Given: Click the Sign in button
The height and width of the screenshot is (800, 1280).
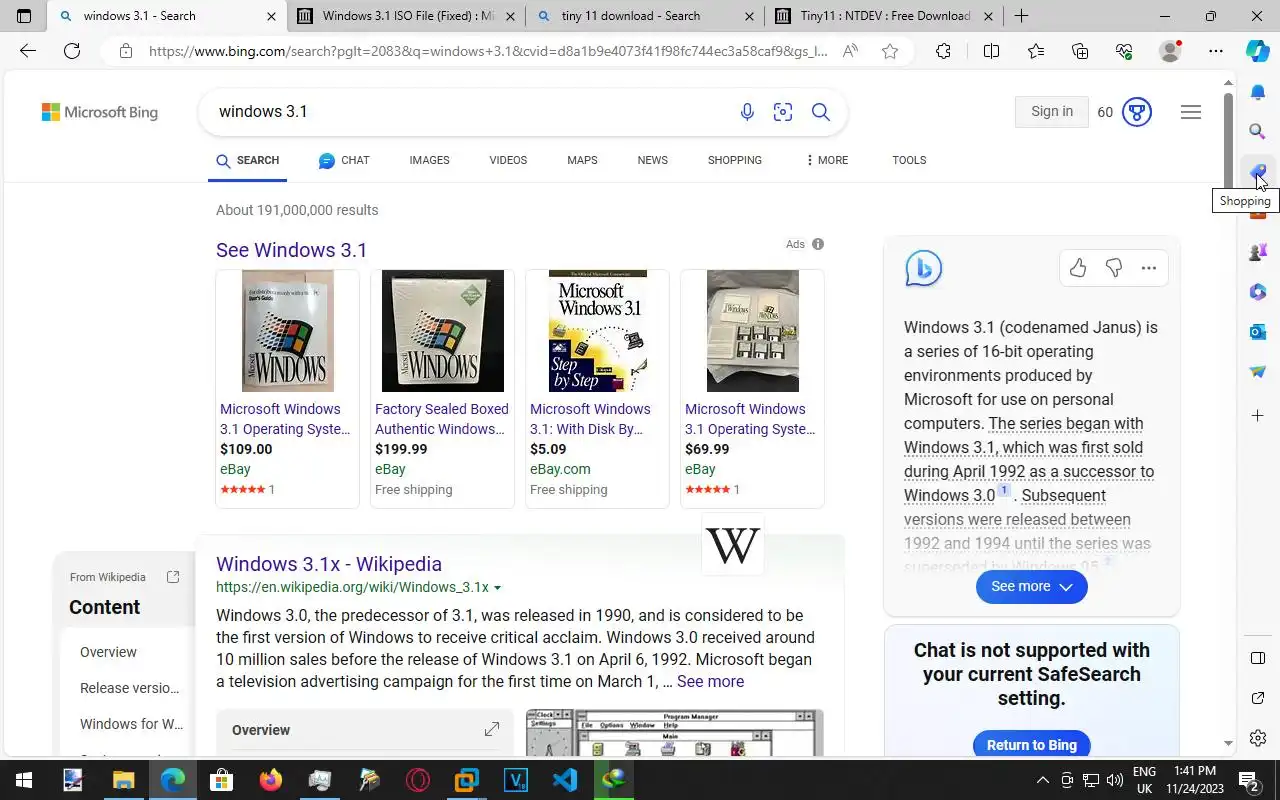Looking at the screenshot, I should pos(1052,112).
